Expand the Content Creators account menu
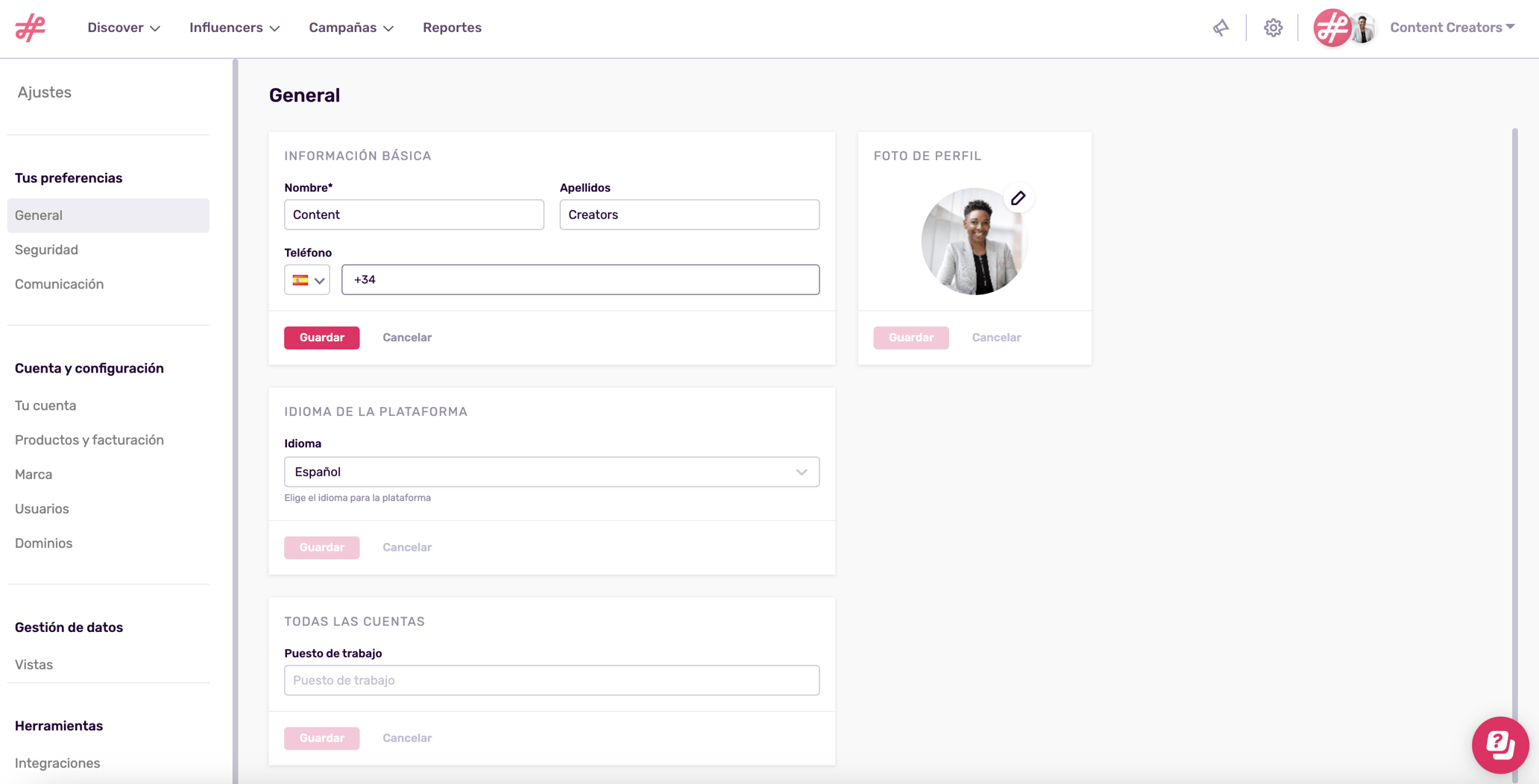 coord(1452,28)
